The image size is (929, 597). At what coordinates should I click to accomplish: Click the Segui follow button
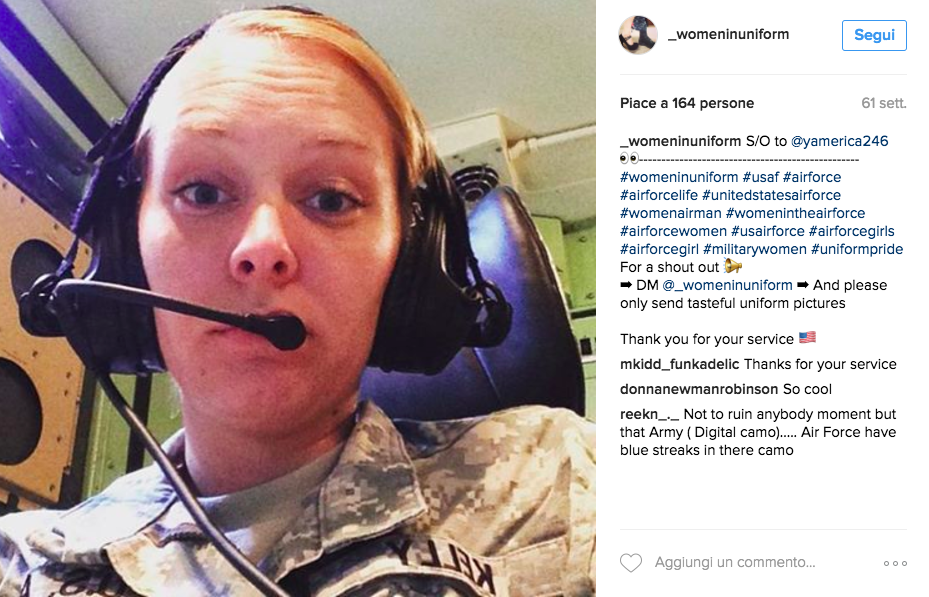pos(874,35)
